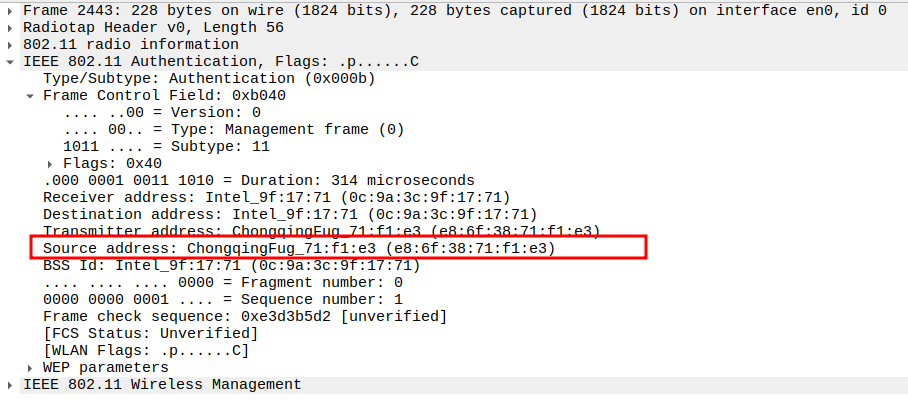This screenshot has width=908, height=400.
Task: Expand the Flags: 0x40 node
Action: point(50,163)
